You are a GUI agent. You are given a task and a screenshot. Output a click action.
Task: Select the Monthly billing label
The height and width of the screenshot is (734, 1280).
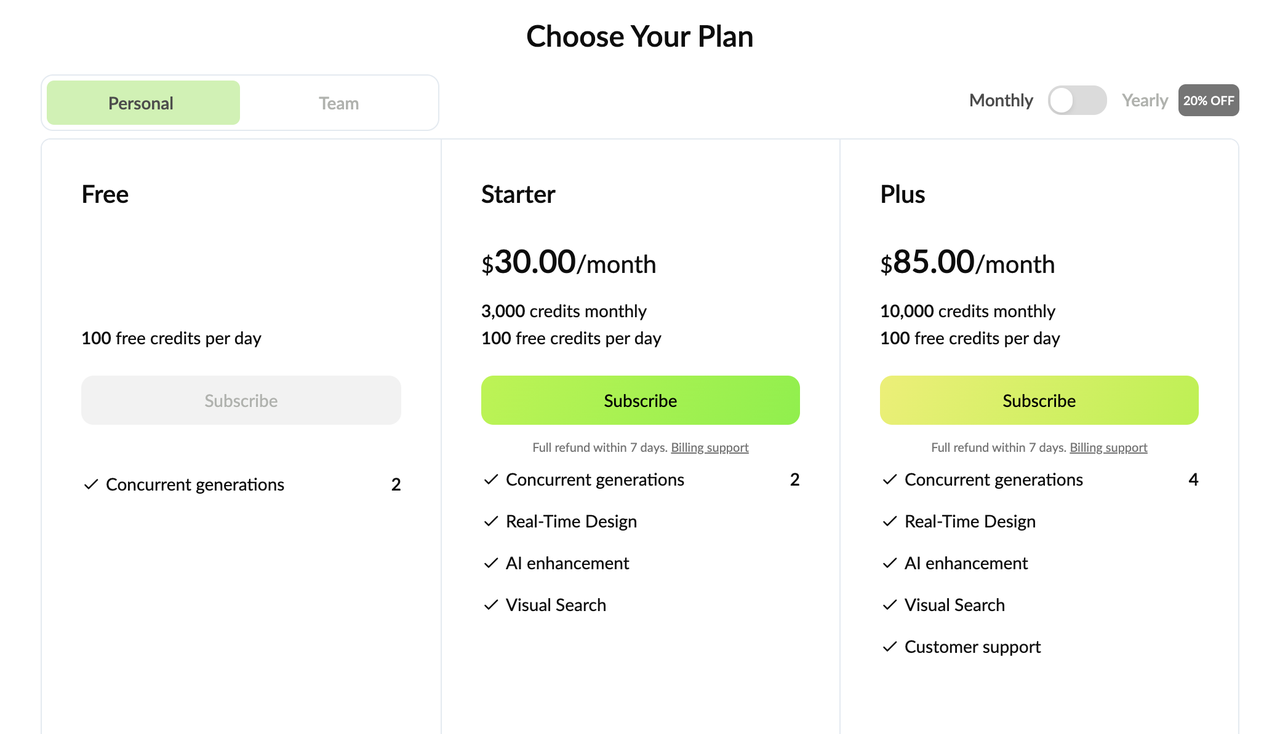tap(1001, 100)
